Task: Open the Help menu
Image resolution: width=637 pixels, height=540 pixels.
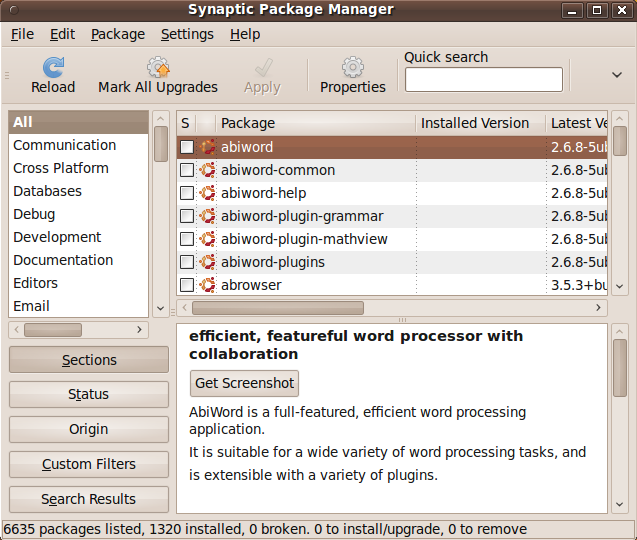Action: 245,34
